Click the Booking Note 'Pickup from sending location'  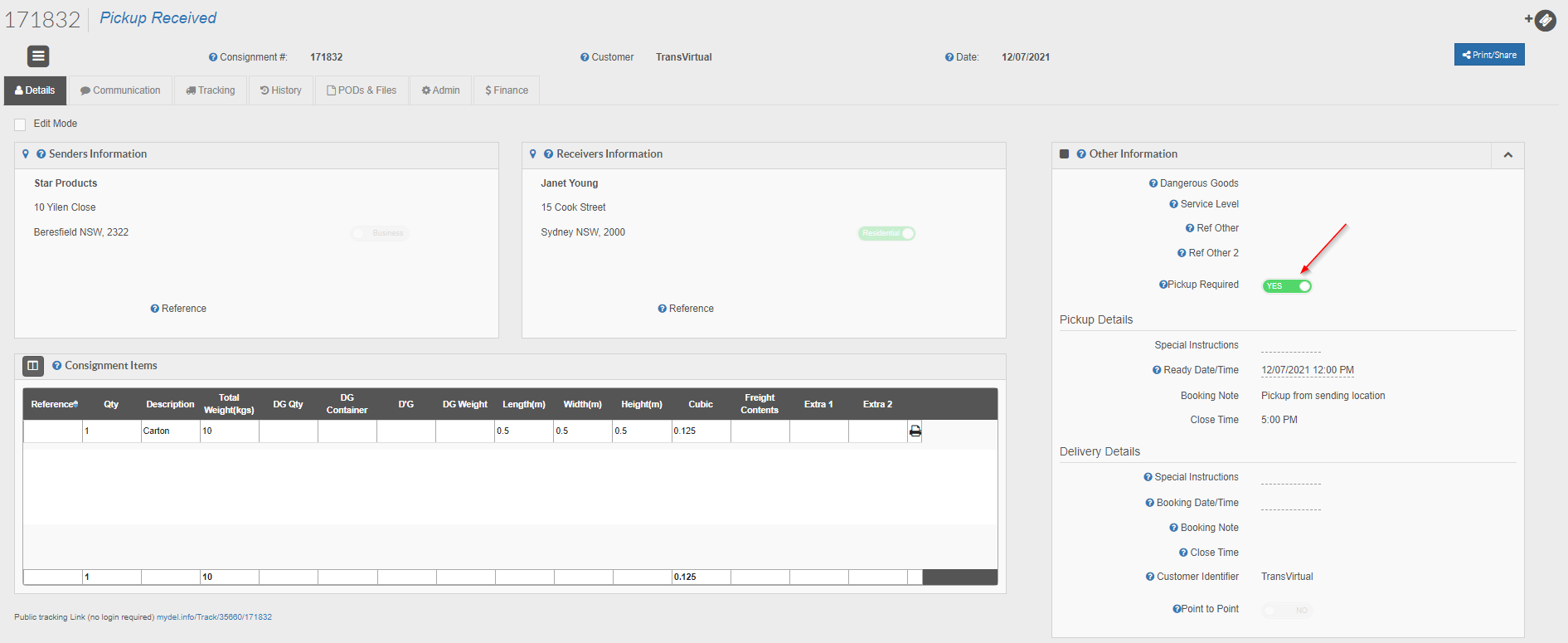click(x=1323, y=396)
